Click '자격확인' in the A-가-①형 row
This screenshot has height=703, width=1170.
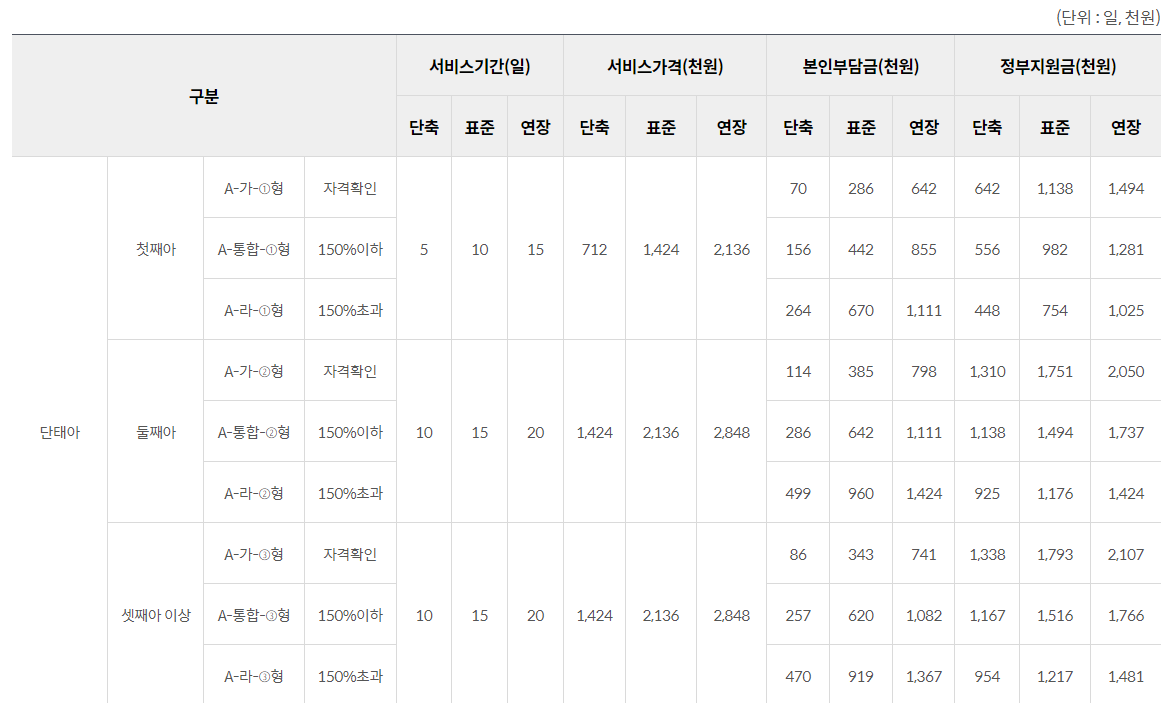pos(350,188)
